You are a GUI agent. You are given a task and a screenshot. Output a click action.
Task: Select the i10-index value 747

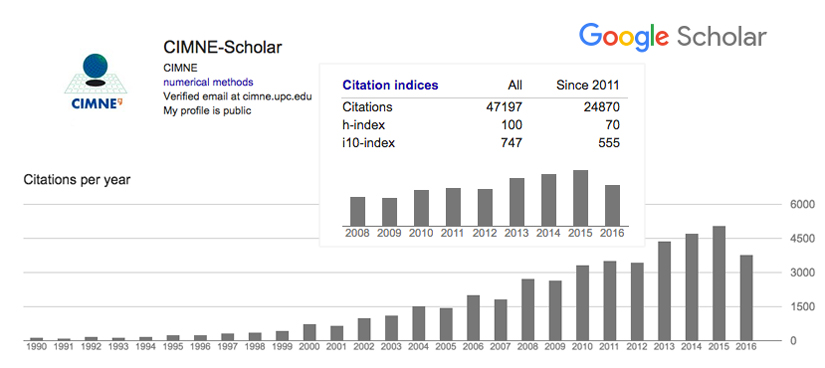512,143
